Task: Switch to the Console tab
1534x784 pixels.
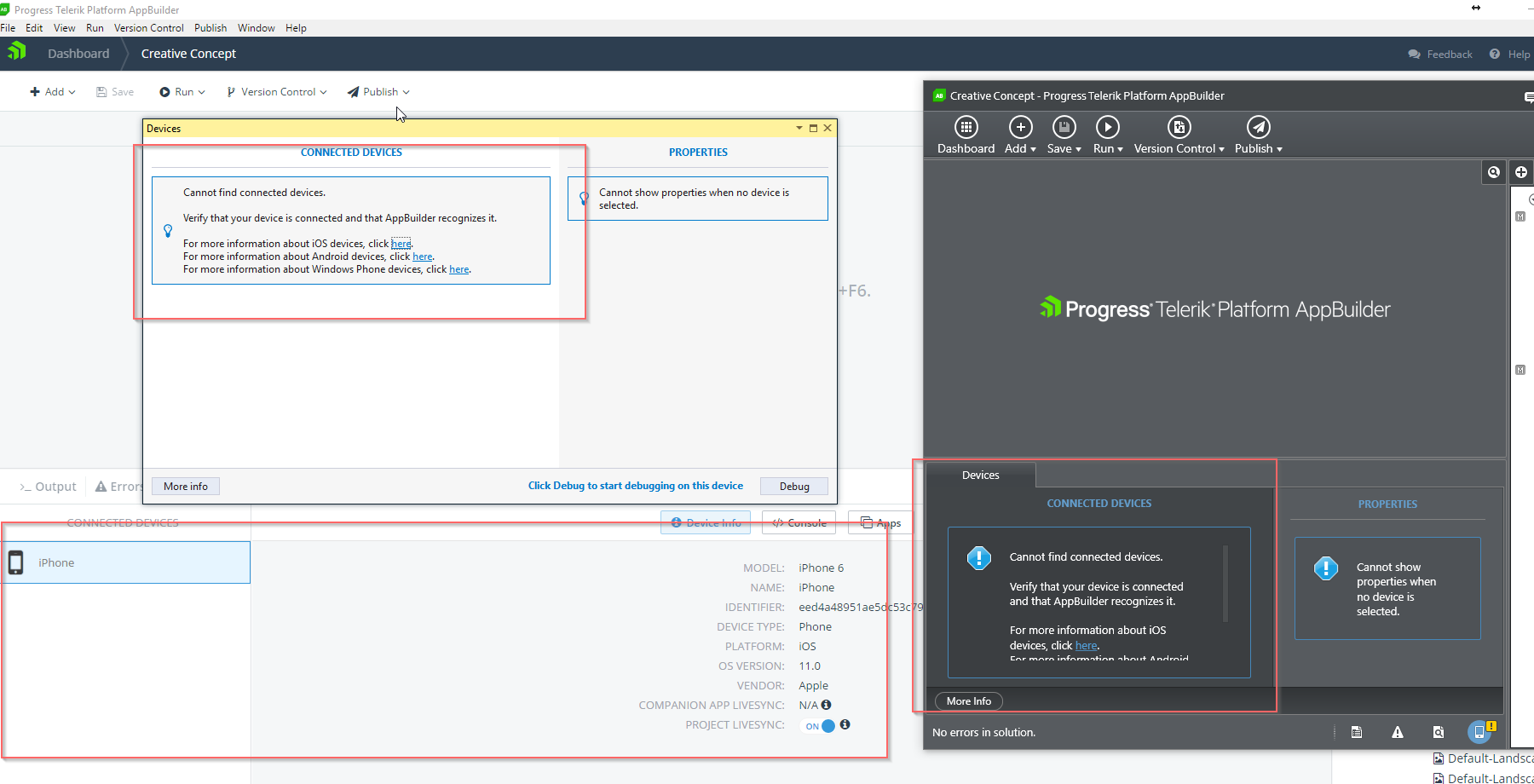Action: [799, 522]
